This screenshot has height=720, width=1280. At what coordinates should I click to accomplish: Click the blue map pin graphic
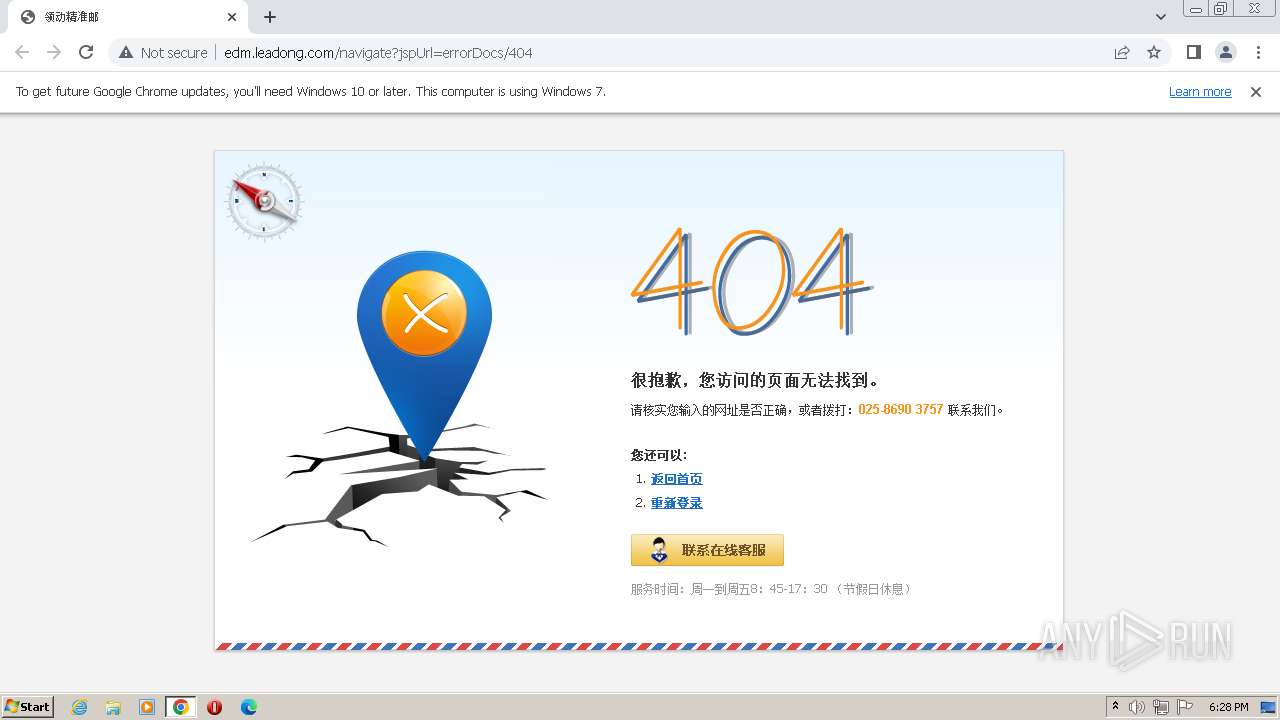424,356
